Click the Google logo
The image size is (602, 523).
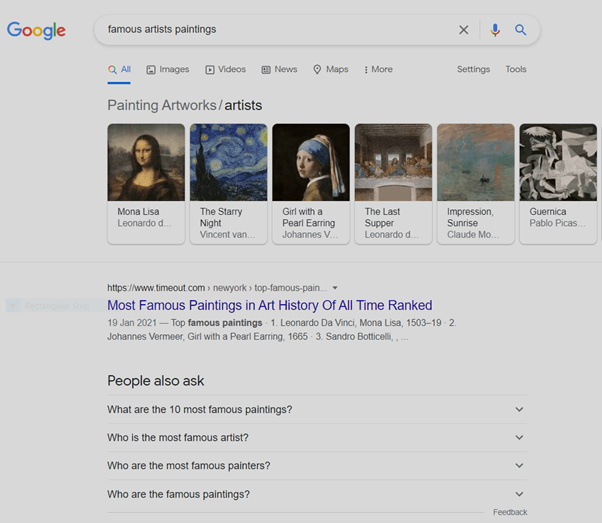pyautogui.click(x=36, y=30)
